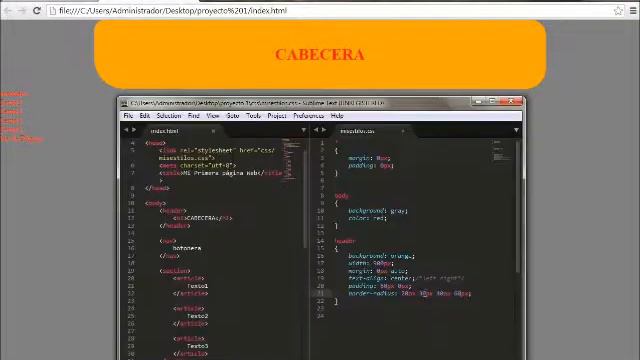Close the Sublime Text window
Screen dimensions: 640x360
tap(511, 101)
